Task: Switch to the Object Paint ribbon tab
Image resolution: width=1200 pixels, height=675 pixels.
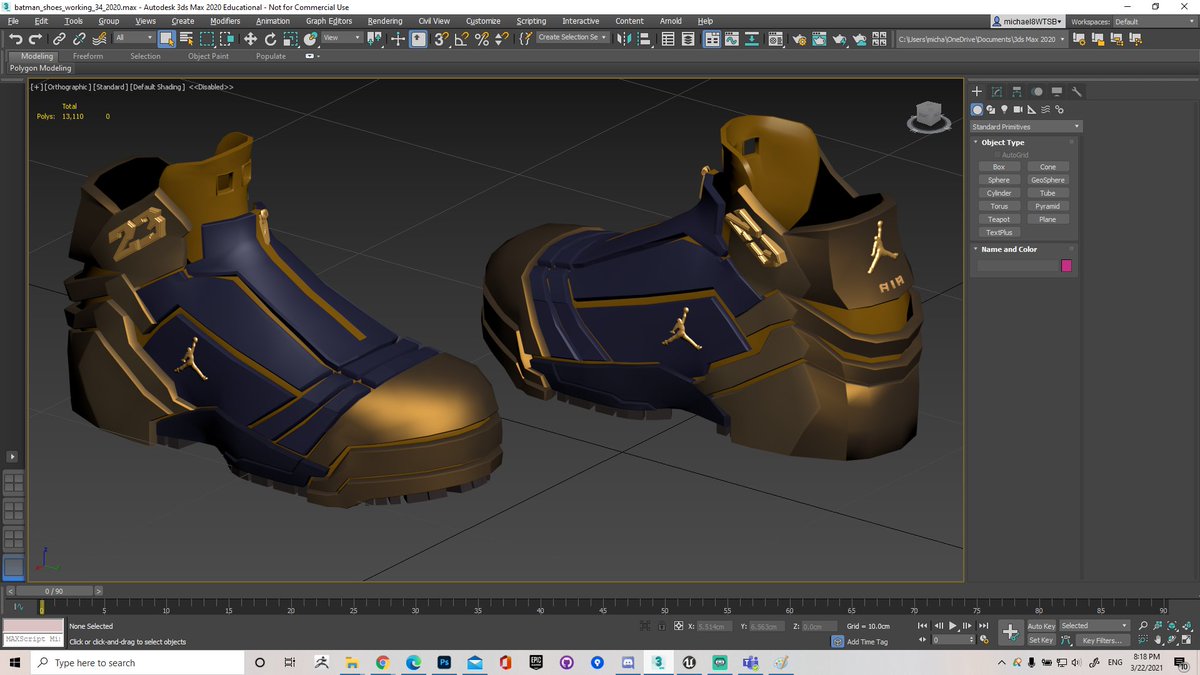Action: [208, 56]
